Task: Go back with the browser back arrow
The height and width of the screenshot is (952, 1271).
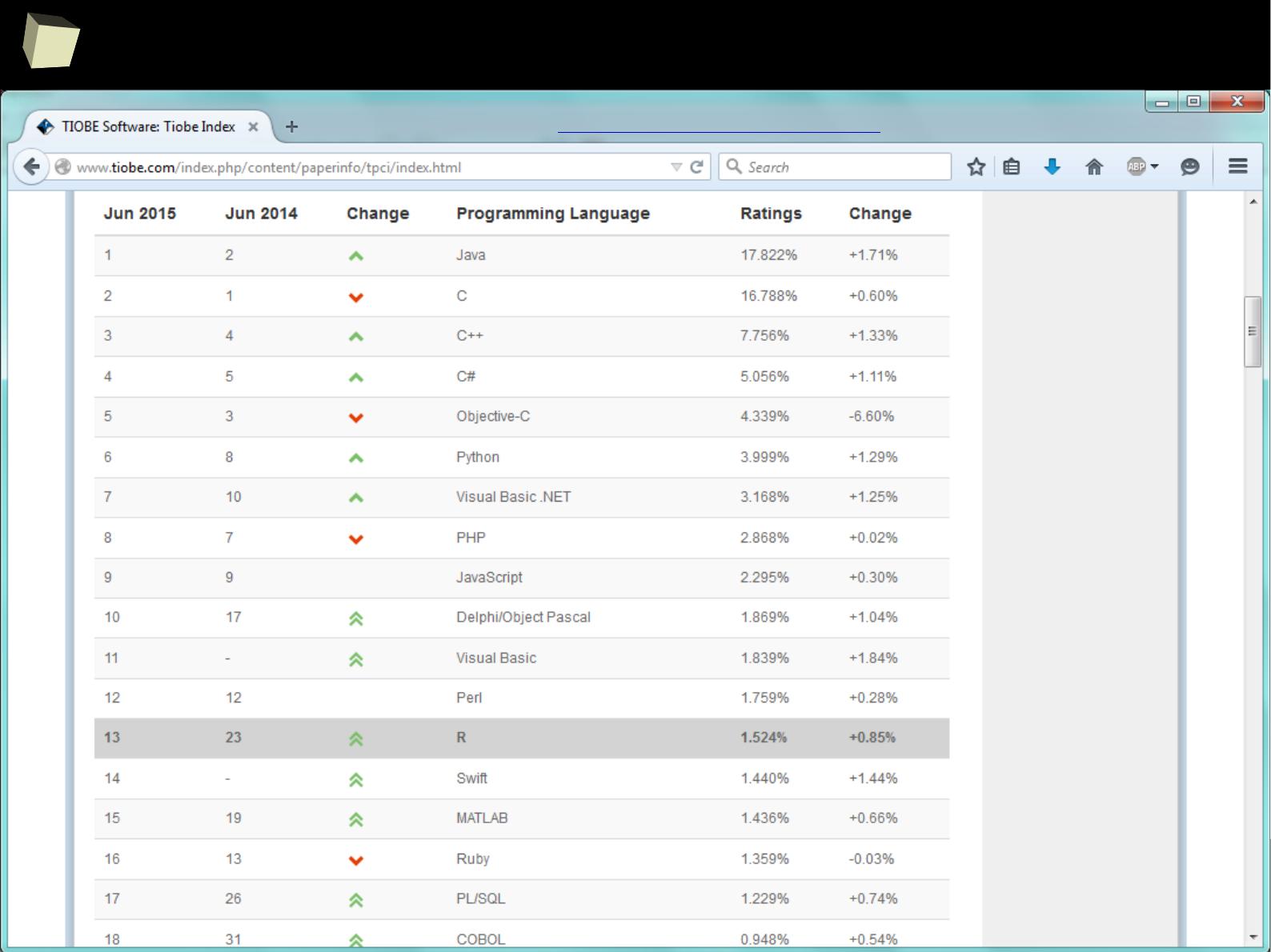Action: (31, 166)
